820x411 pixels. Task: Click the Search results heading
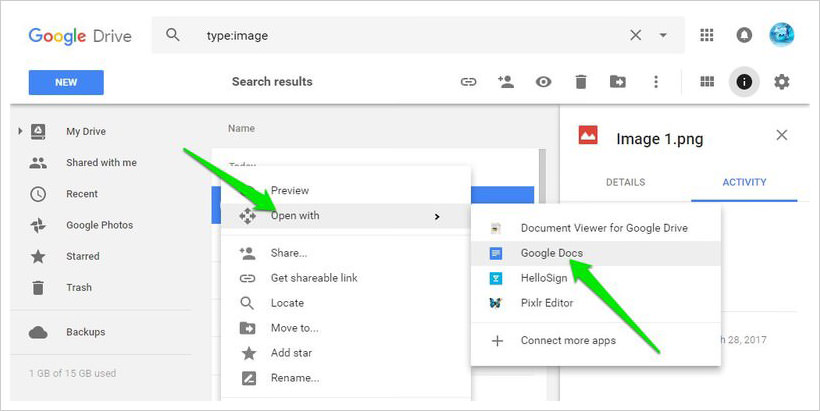click(x=272, y=82)
